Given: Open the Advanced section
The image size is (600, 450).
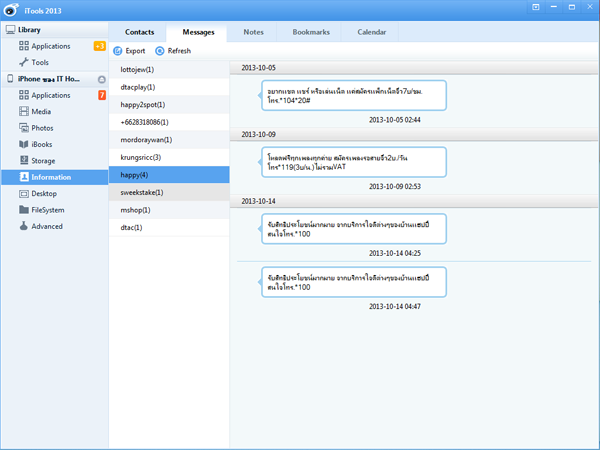Looking at the screenshot, I should coord(46,226).
